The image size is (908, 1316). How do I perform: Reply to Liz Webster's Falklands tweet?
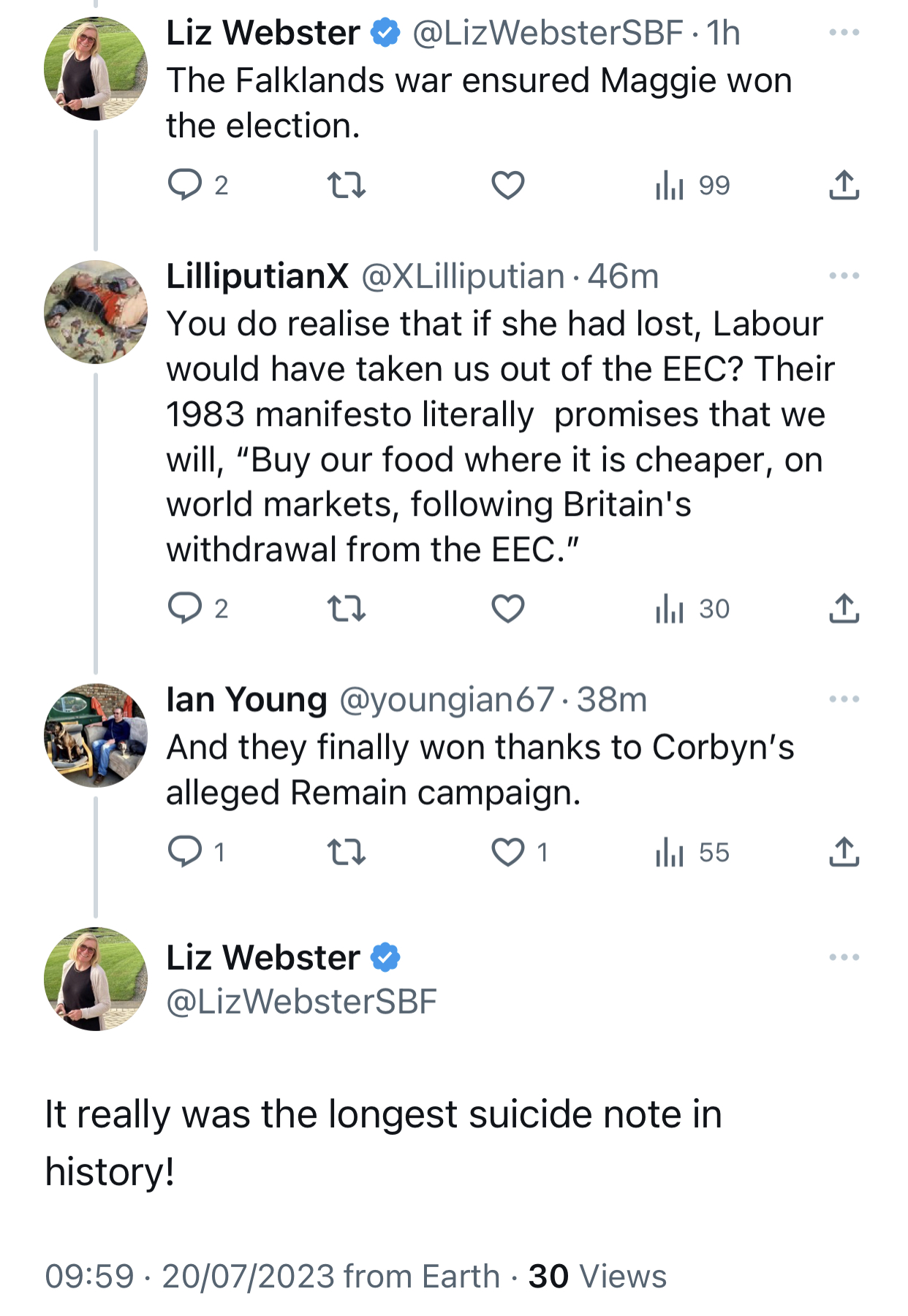pos(185,185)
